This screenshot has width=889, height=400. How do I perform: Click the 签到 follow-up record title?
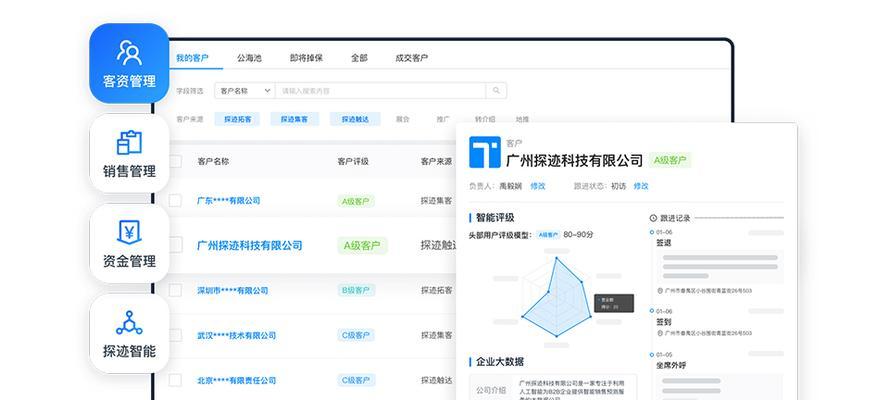tap(664, 321)
